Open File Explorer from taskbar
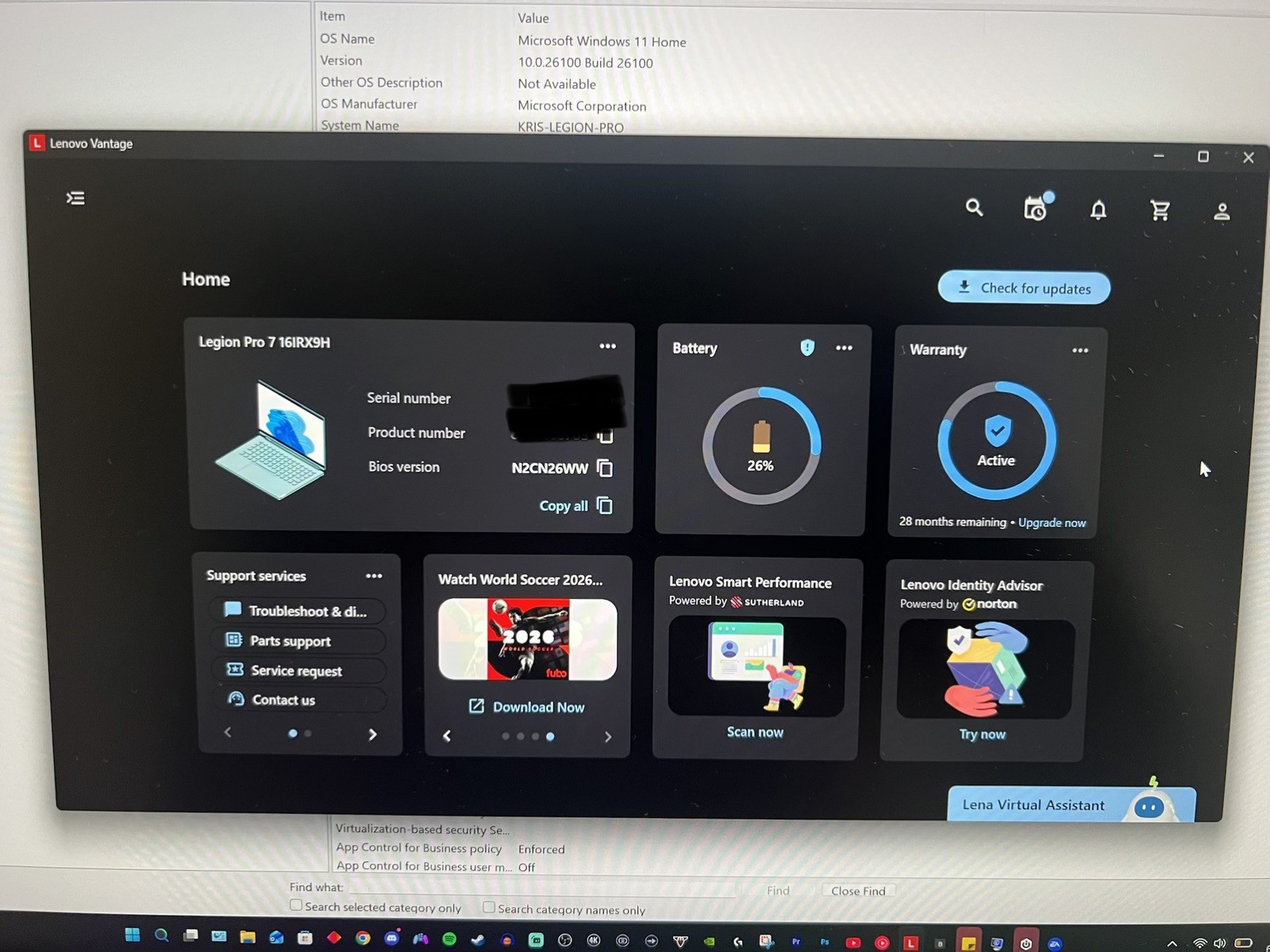This screenshot has height=952, width=1270. click(248, 937)
